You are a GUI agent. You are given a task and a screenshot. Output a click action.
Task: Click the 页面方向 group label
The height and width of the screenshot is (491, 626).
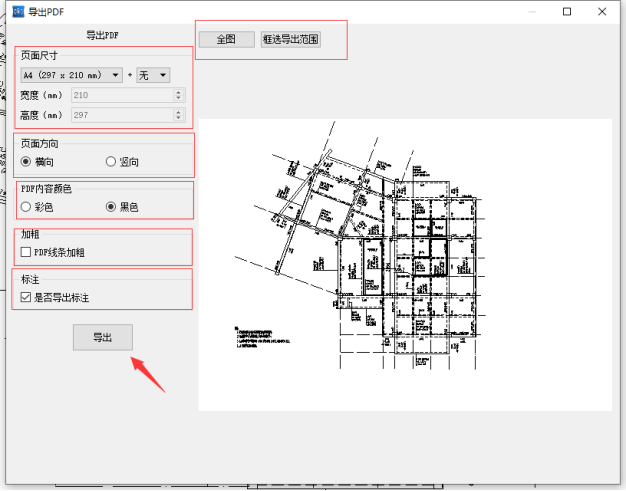coord(39,143)
